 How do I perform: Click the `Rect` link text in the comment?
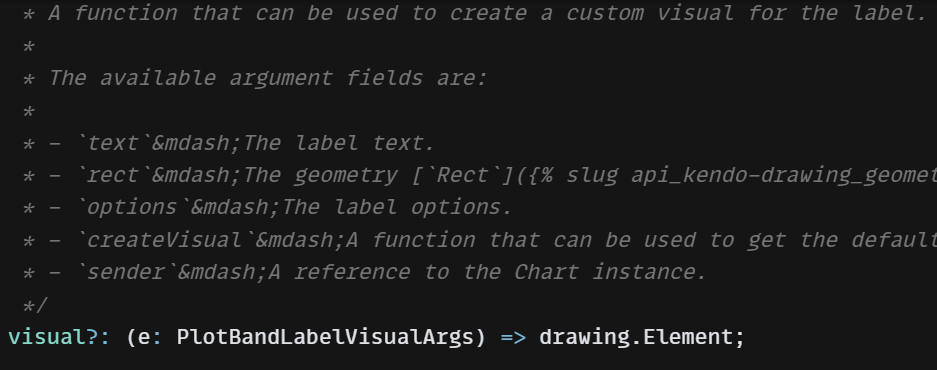tap(462, 175)
